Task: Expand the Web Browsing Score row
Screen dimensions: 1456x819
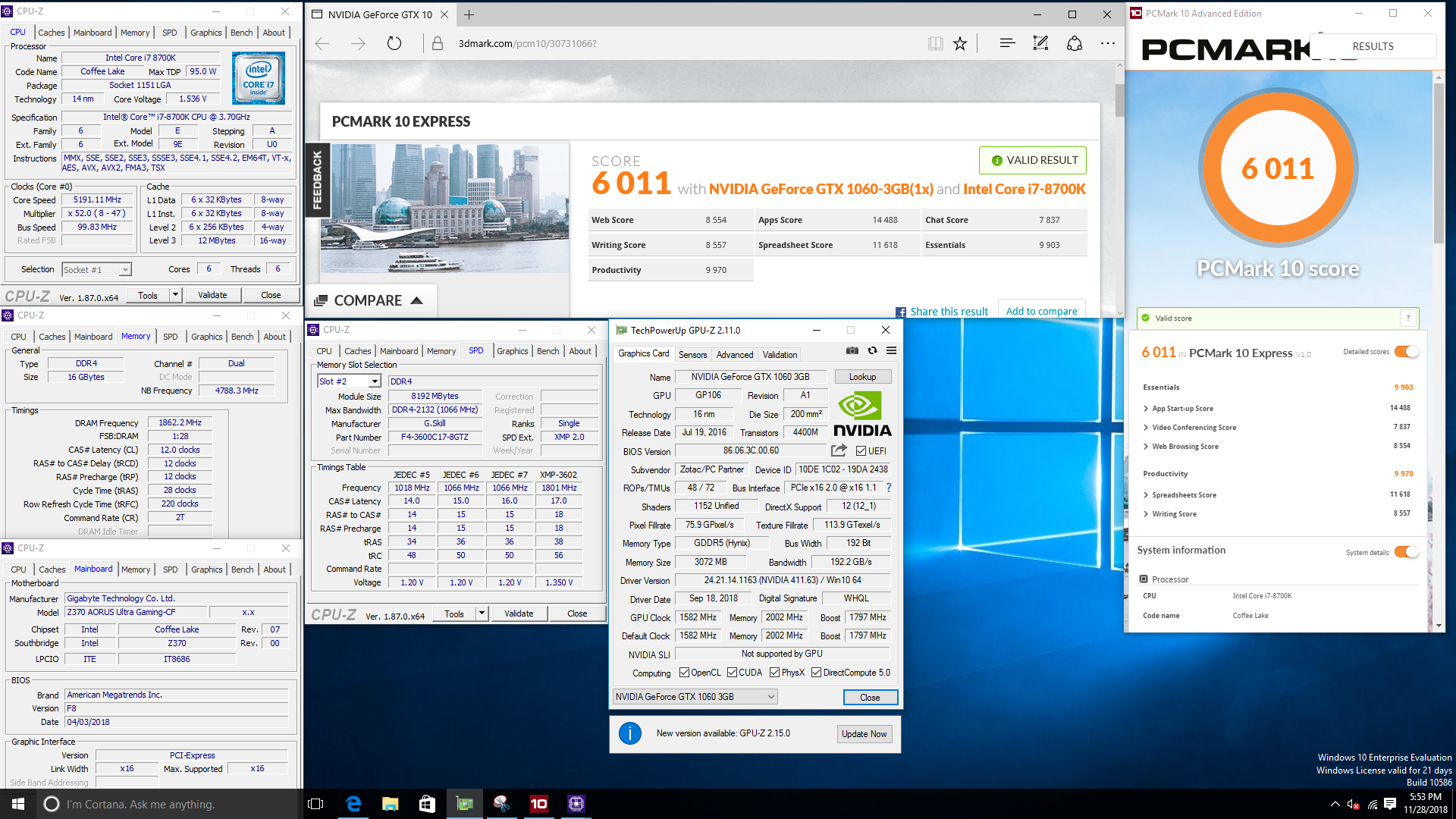Action: 1145,447
